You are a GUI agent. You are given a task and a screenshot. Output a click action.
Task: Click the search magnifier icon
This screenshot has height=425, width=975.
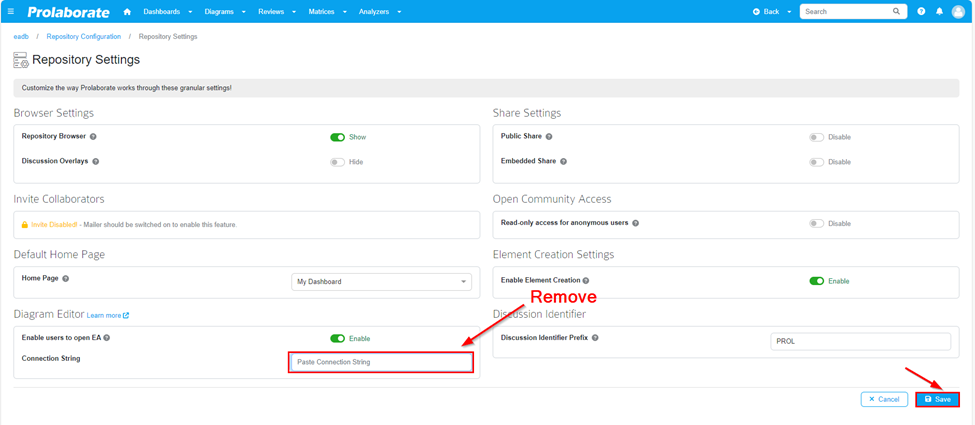896,11
